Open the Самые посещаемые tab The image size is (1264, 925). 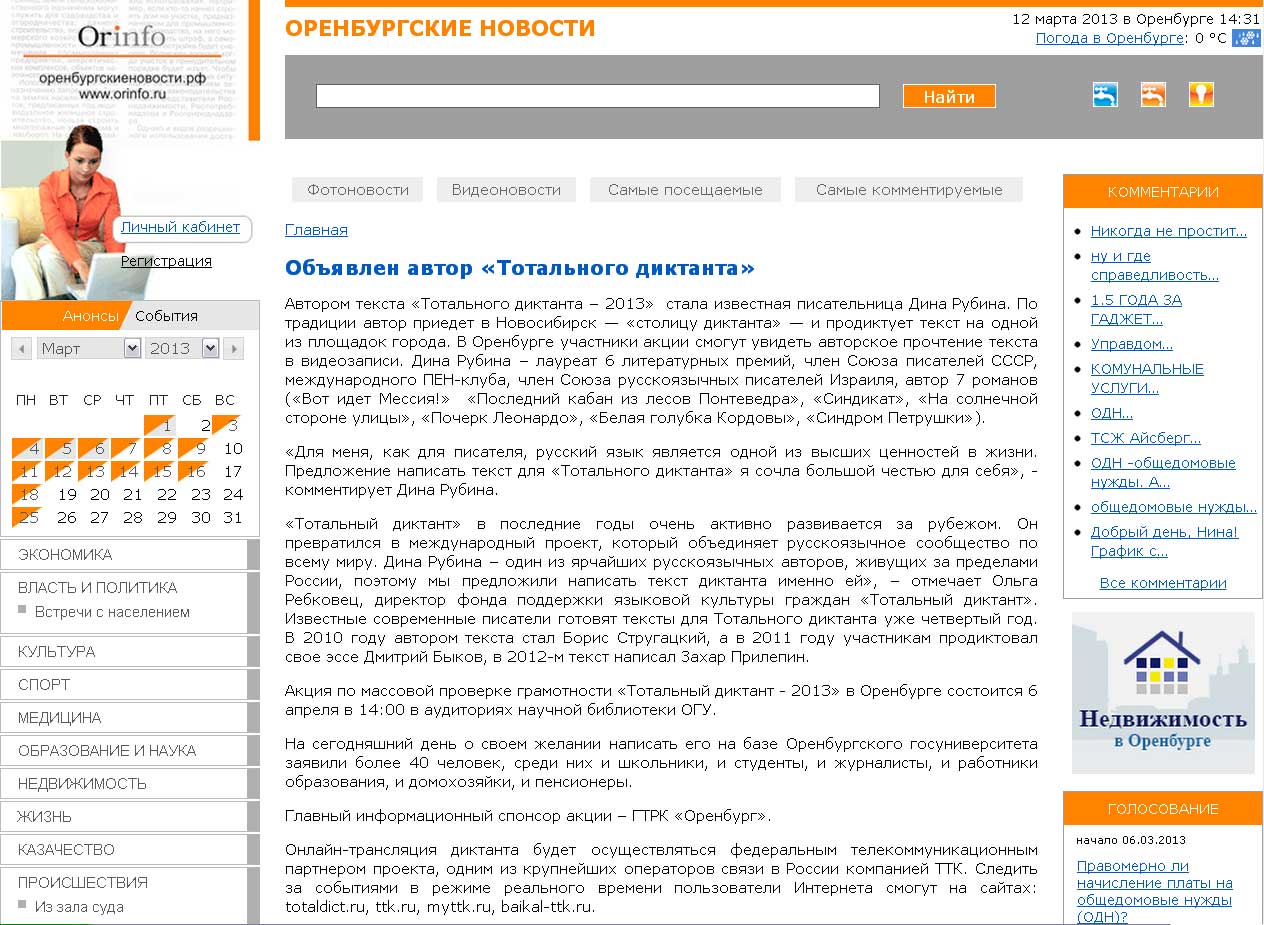pyautogui.click(x=685, y=190)
